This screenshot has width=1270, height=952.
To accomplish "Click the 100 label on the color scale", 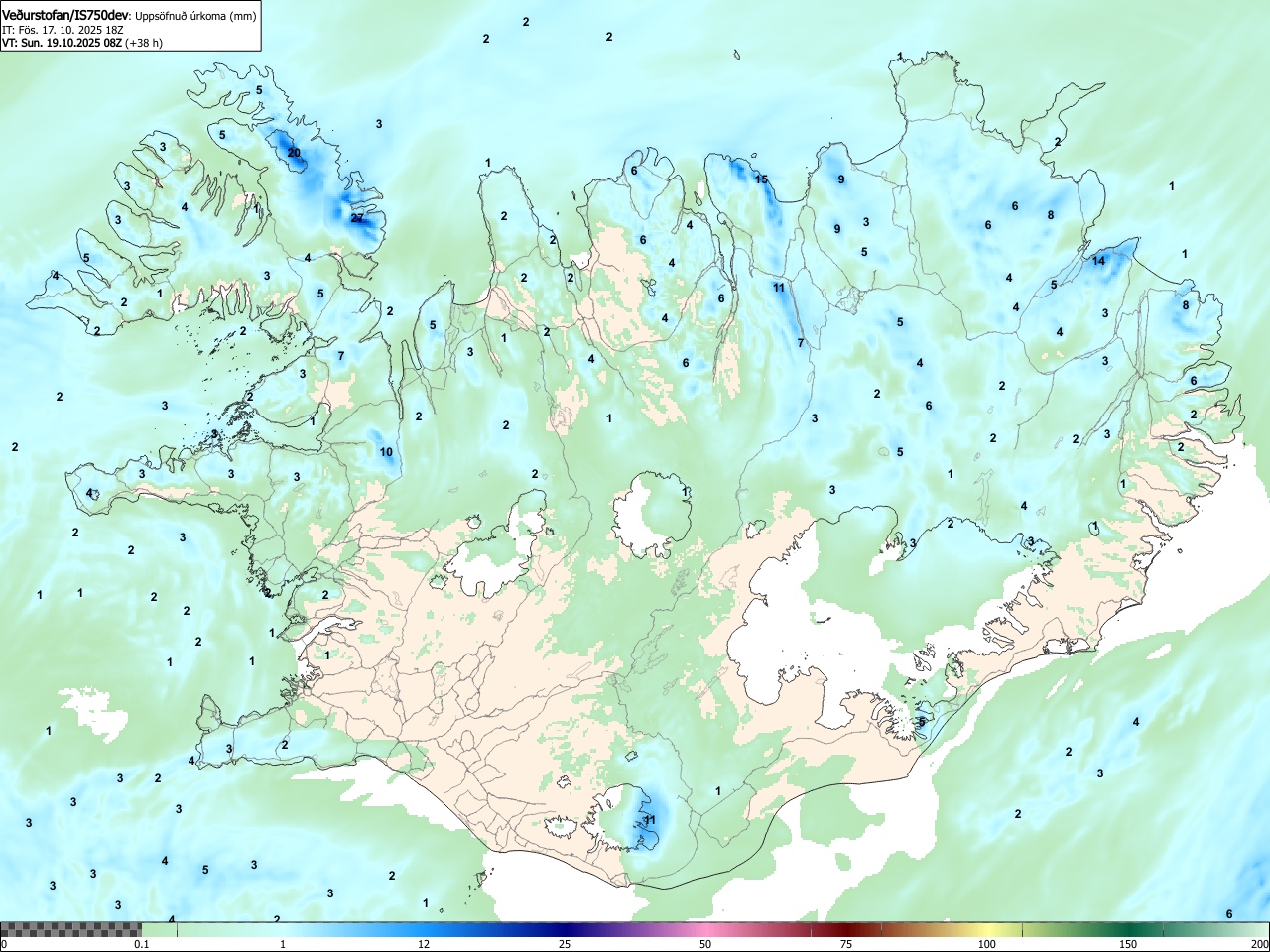I will click(987, 944).
